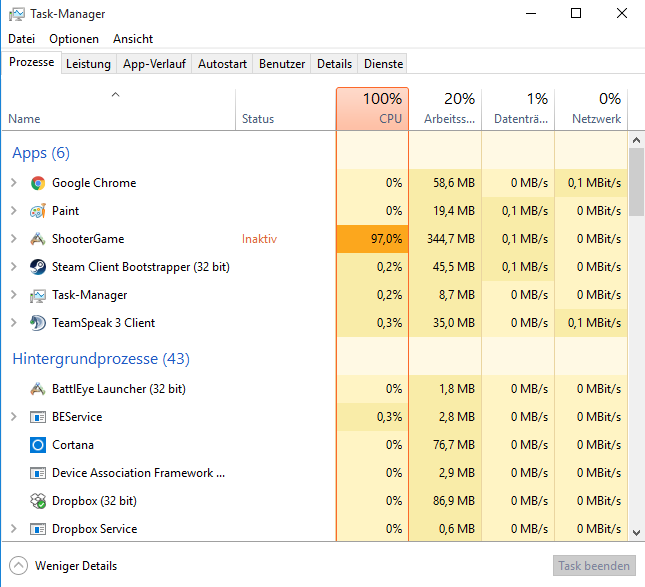
Task: Click the '97,0%' CPU cell
Action: pos(372,239)
